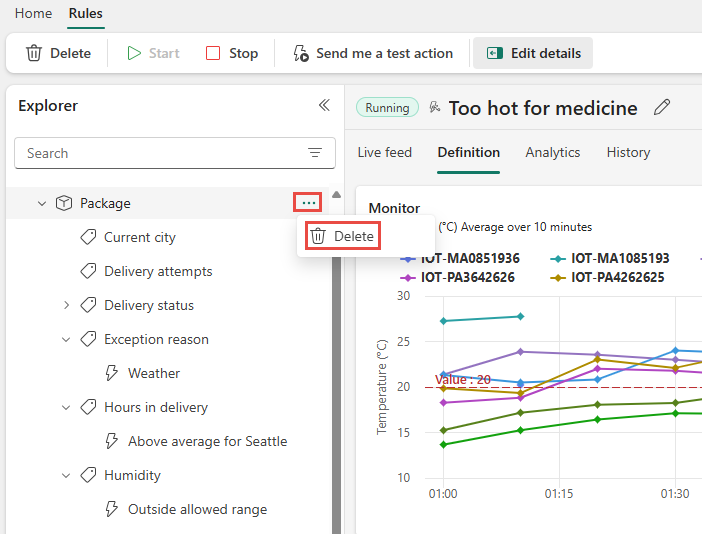Image resolution: width=702 pixels, height=534 pixels.
Task: Select Above average for Seattle rule
Action: tap(207, 441)
